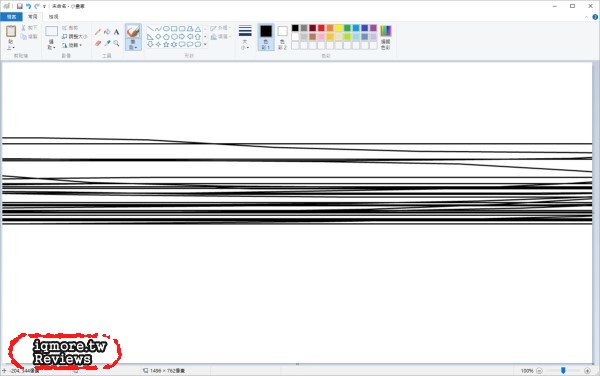Select the Magnifier tool

[x=116, y=43]
